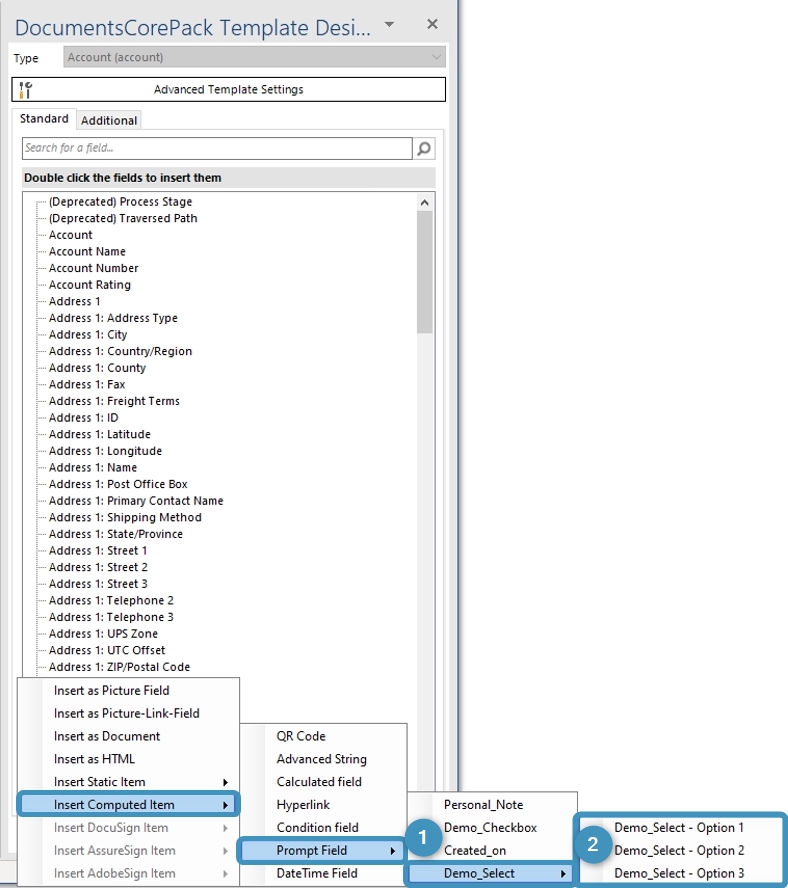
Task: Choose Insert as Document
Action: [x=129, y=736]
